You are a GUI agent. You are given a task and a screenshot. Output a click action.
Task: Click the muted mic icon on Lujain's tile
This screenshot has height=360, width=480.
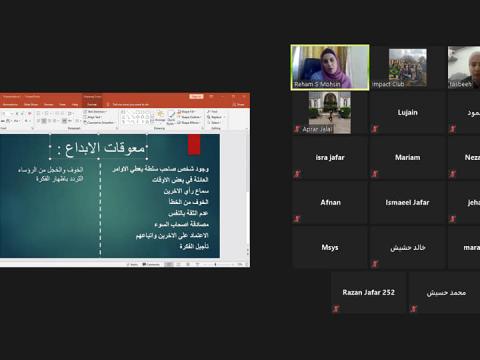tap(375, 129)
